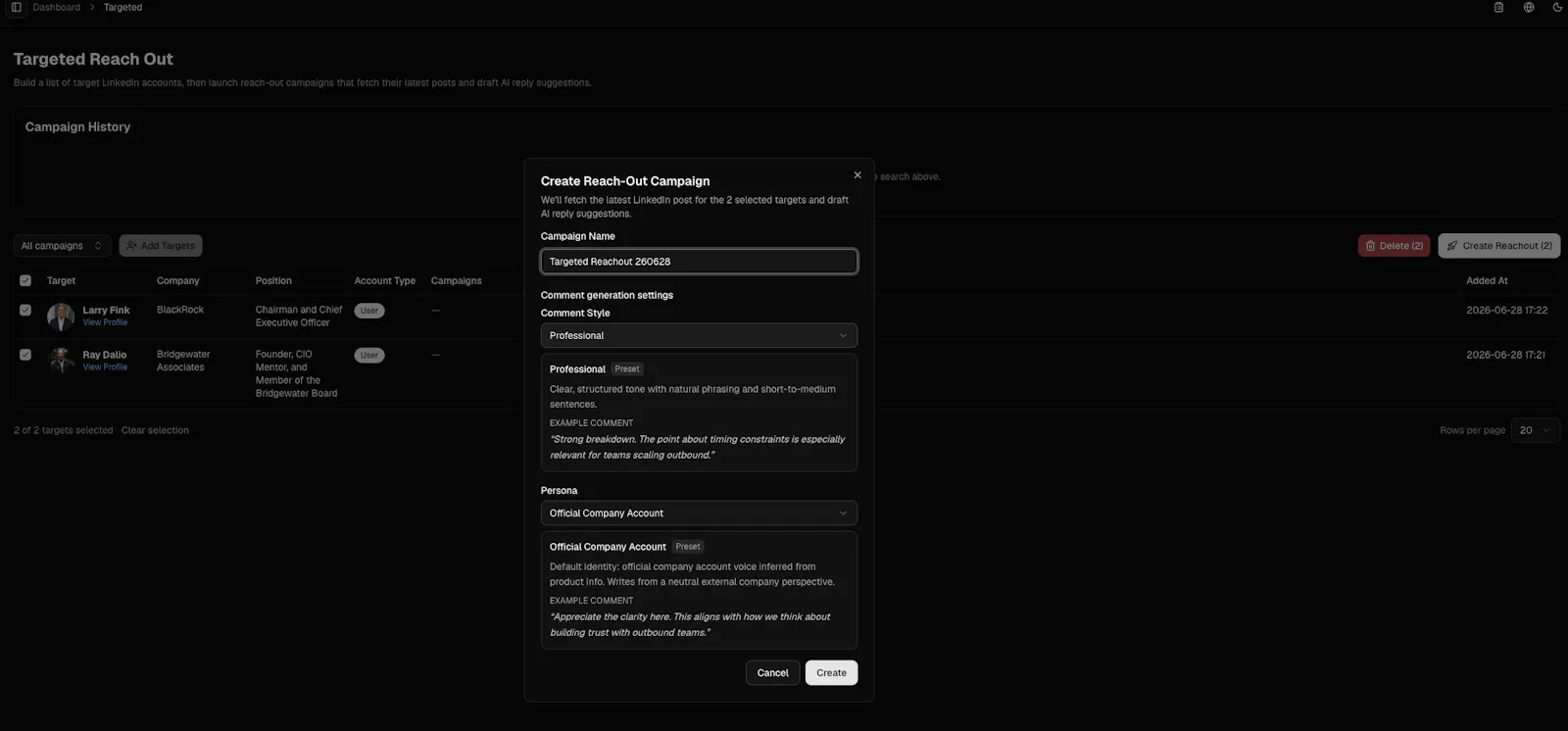The height and width of the screenshot is (731, 1568).
Task: Click the Professional preset description card
Action: (699, 413)
